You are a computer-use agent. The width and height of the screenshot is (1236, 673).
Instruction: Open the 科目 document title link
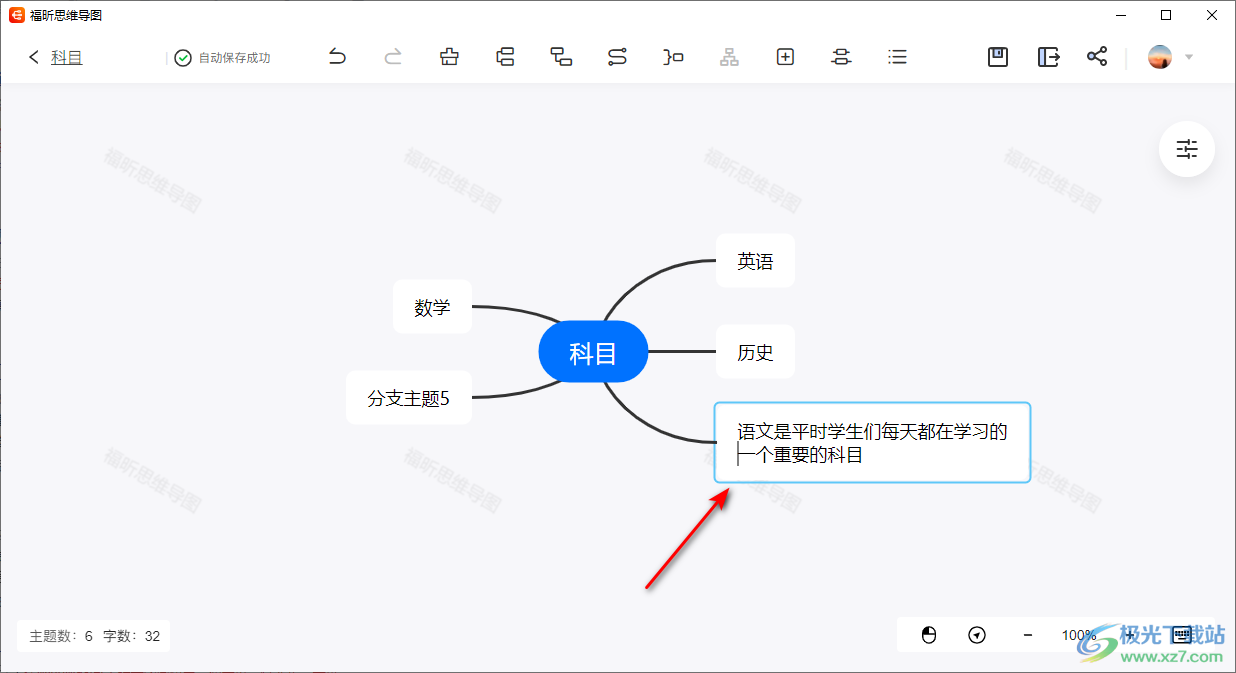67,58
